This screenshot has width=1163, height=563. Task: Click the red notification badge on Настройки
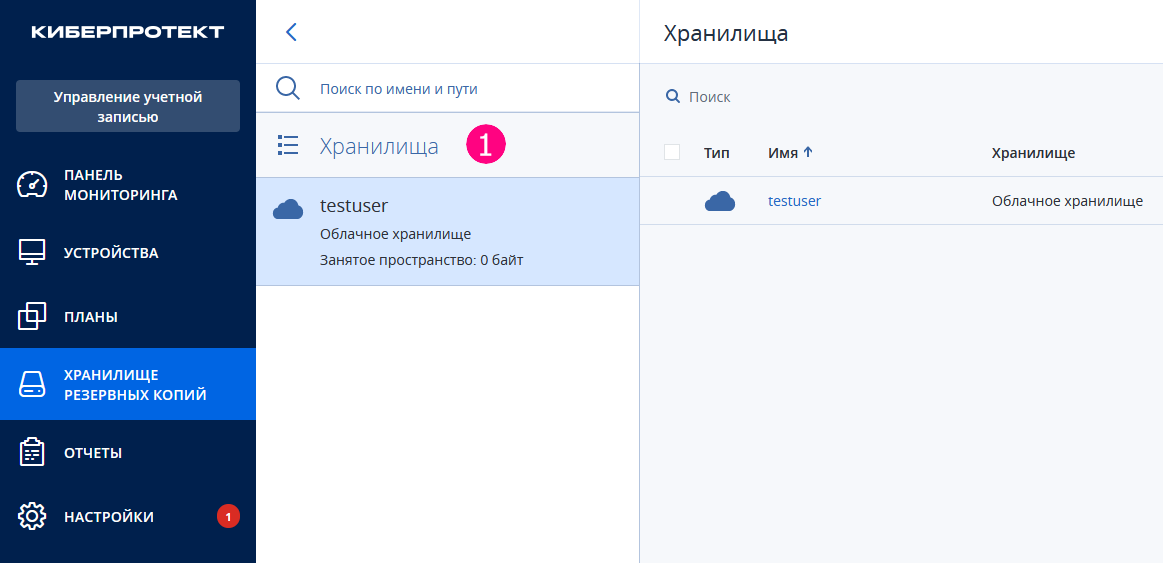(228, 516)
